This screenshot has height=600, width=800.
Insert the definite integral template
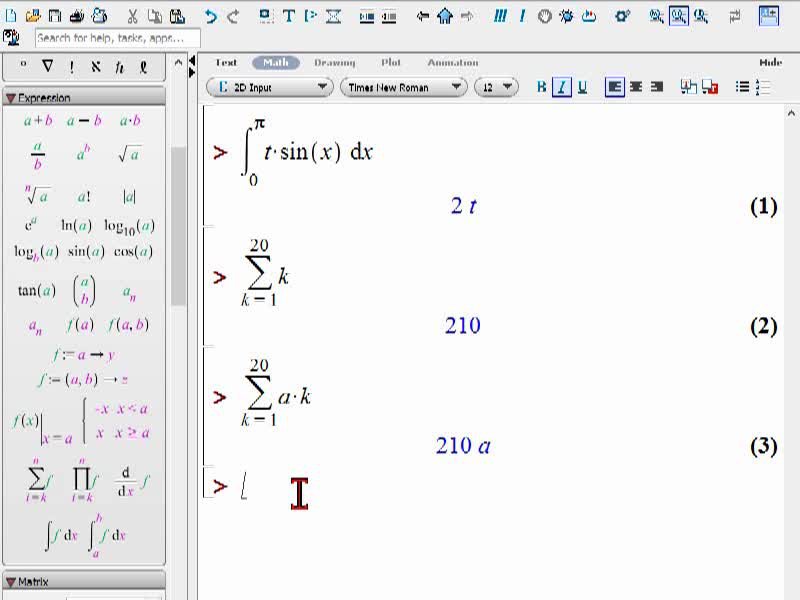click(107, 535)
